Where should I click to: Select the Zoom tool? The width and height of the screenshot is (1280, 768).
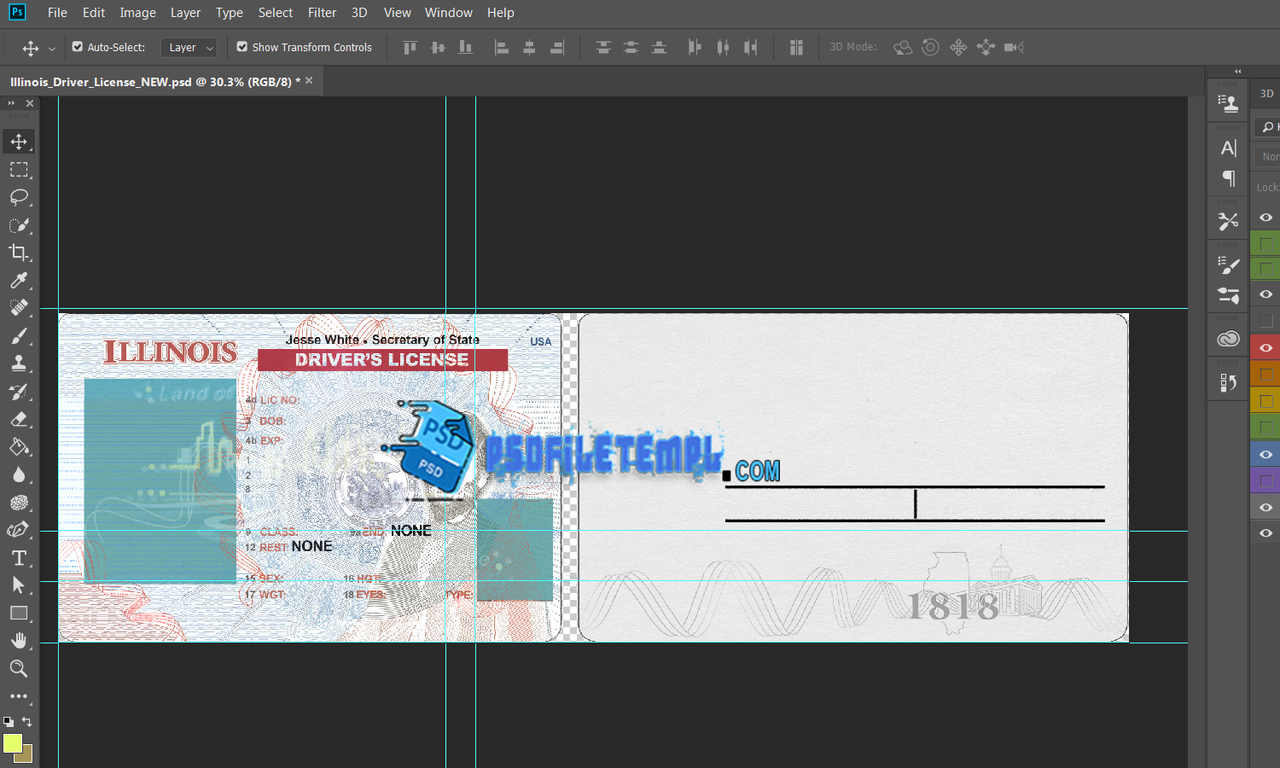click(x=19, y=668)
